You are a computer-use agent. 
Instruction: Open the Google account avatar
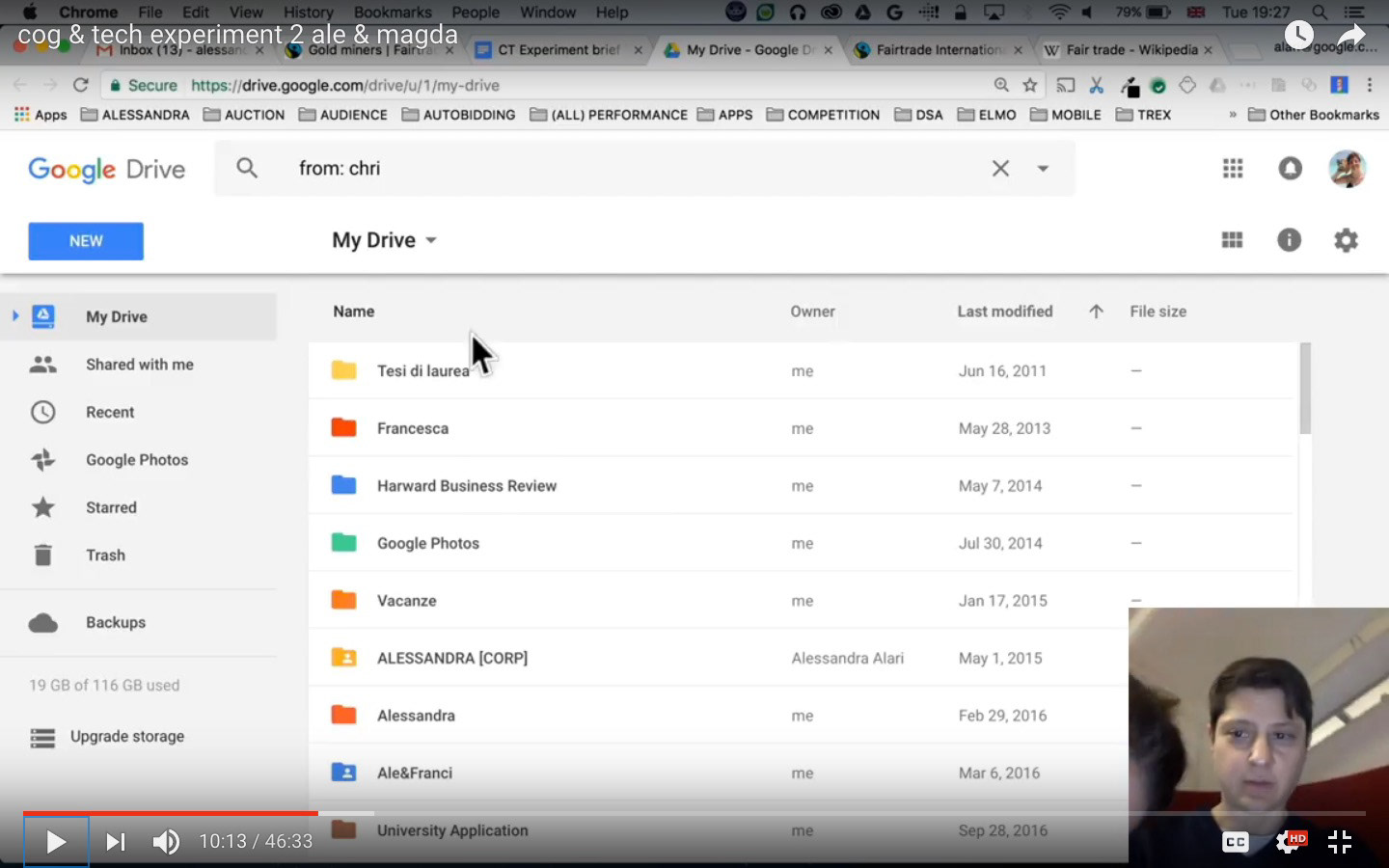point(1347,168)
